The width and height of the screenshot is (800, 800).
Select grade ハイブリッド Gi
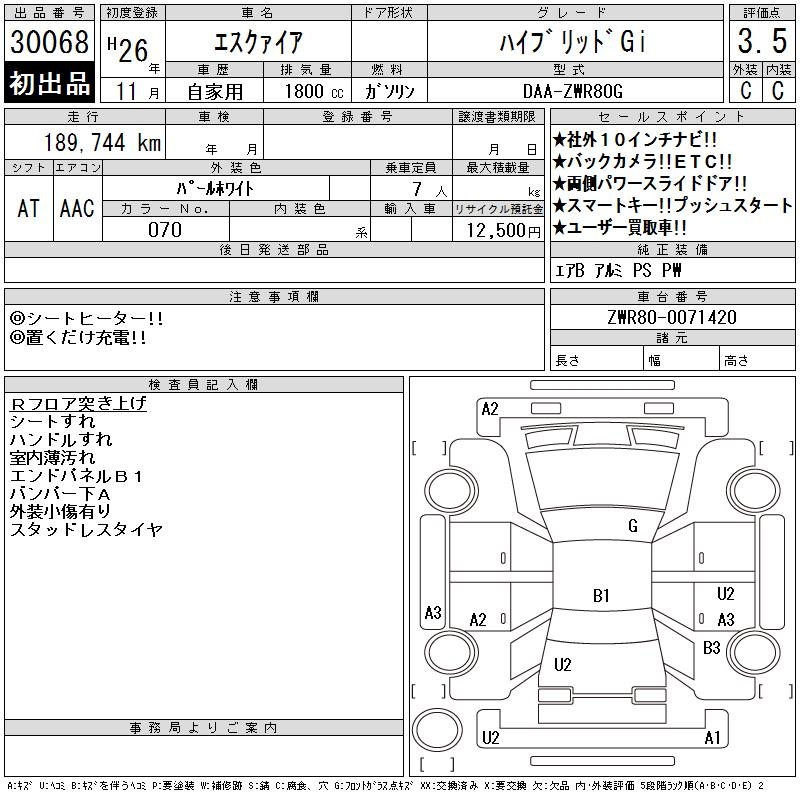tap(573, 41)
